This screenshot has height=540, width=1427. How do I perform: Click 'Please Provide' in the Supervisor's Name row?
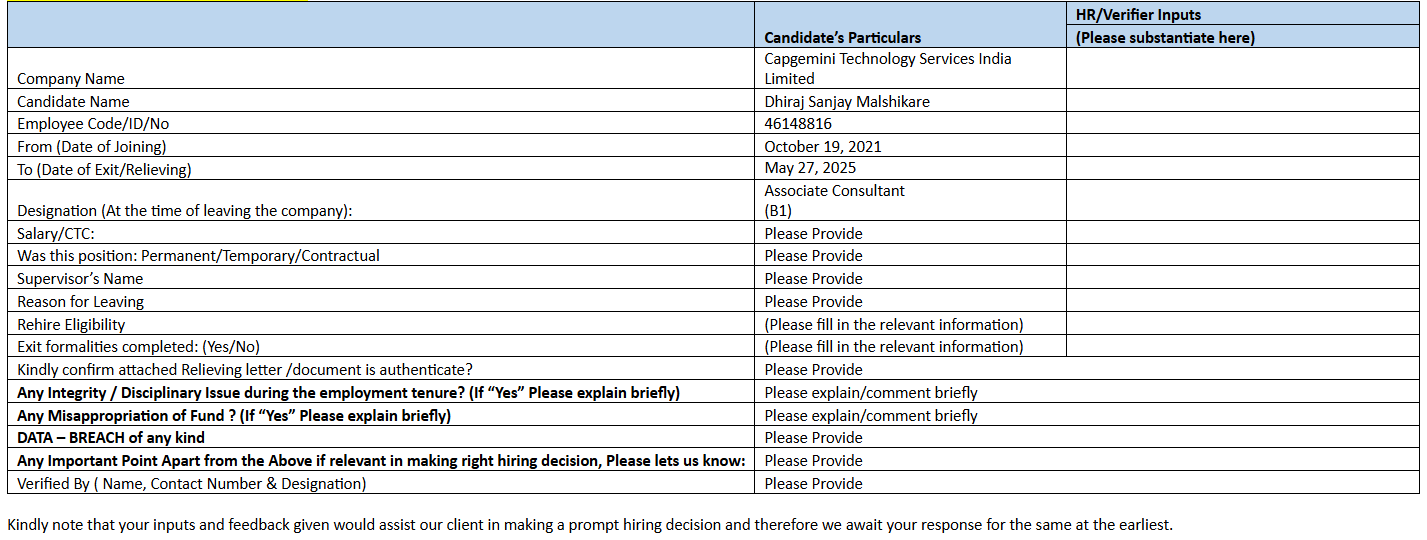(x=813, y=279)
